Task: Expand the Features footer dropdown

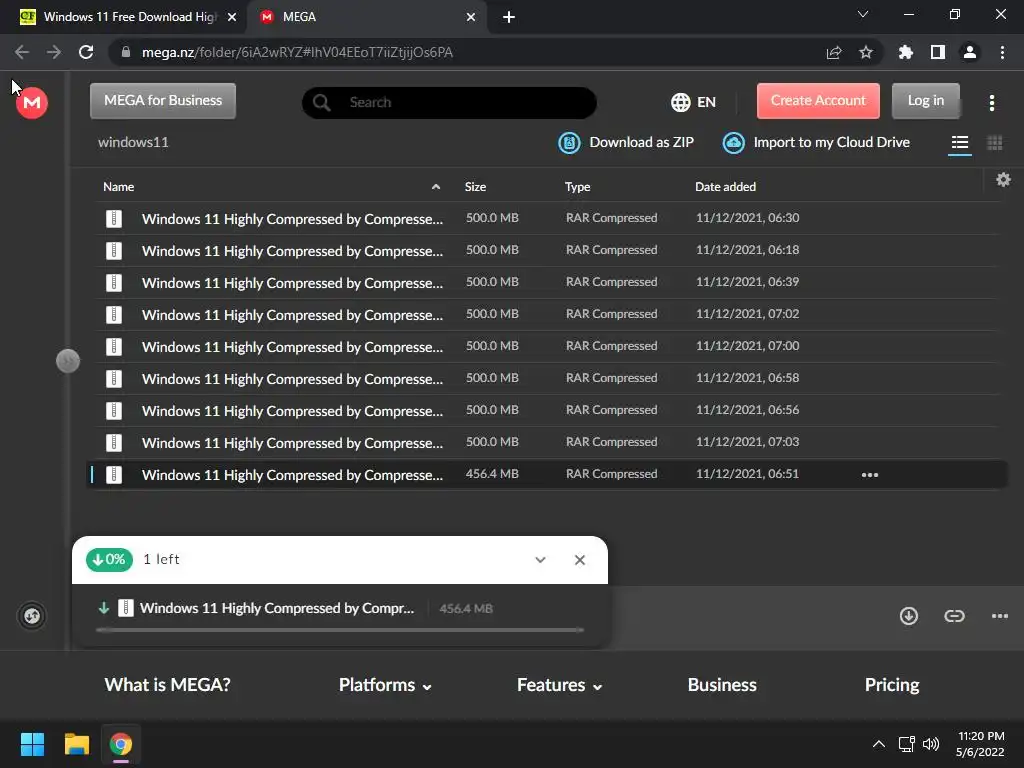Action: (x=560, y=685)
